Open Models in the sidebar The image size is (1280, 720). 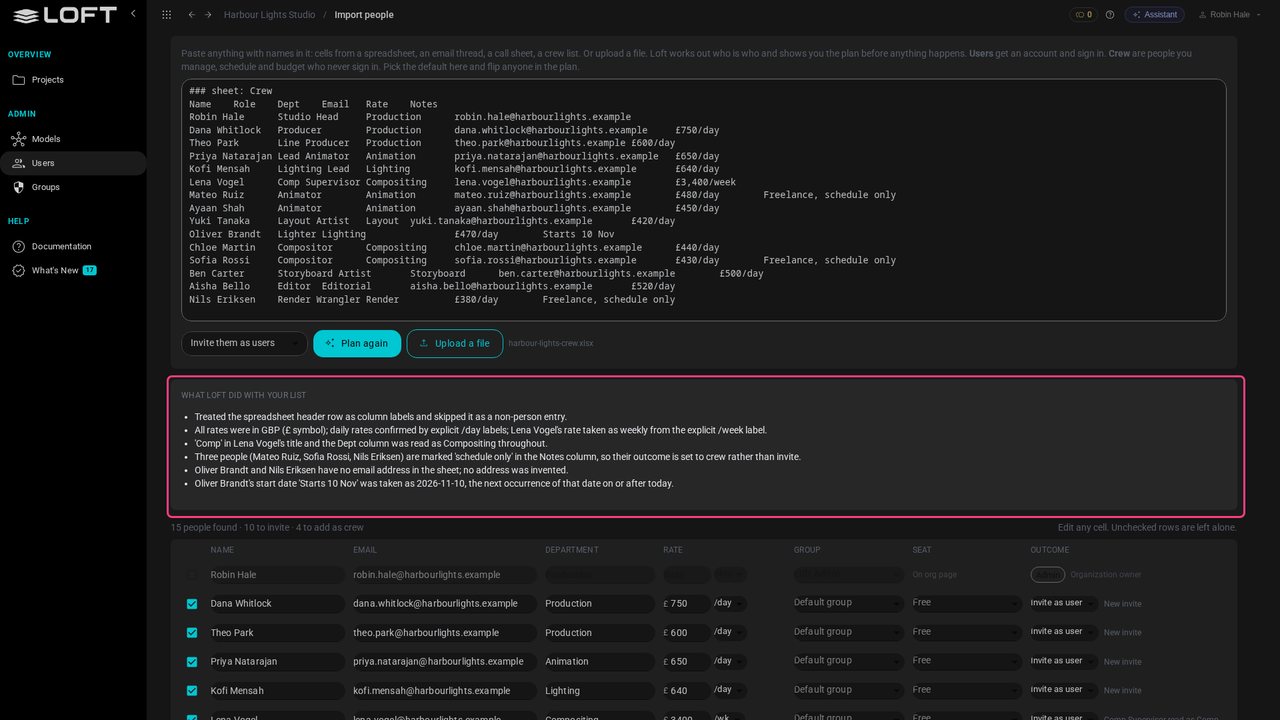[73, 139]
